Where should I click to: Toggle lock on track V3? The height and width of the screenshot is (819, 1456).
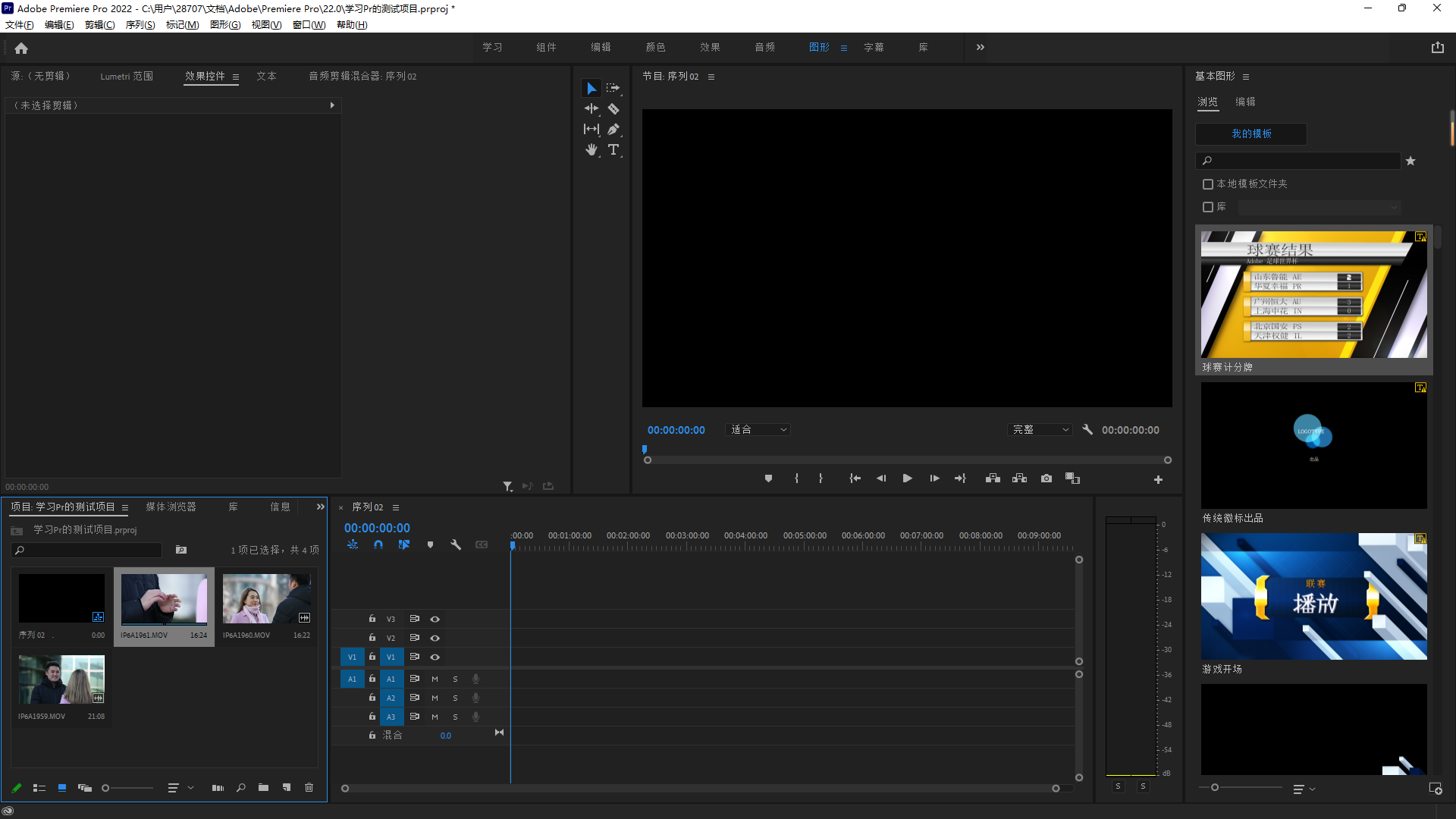(x=372, y=619)
